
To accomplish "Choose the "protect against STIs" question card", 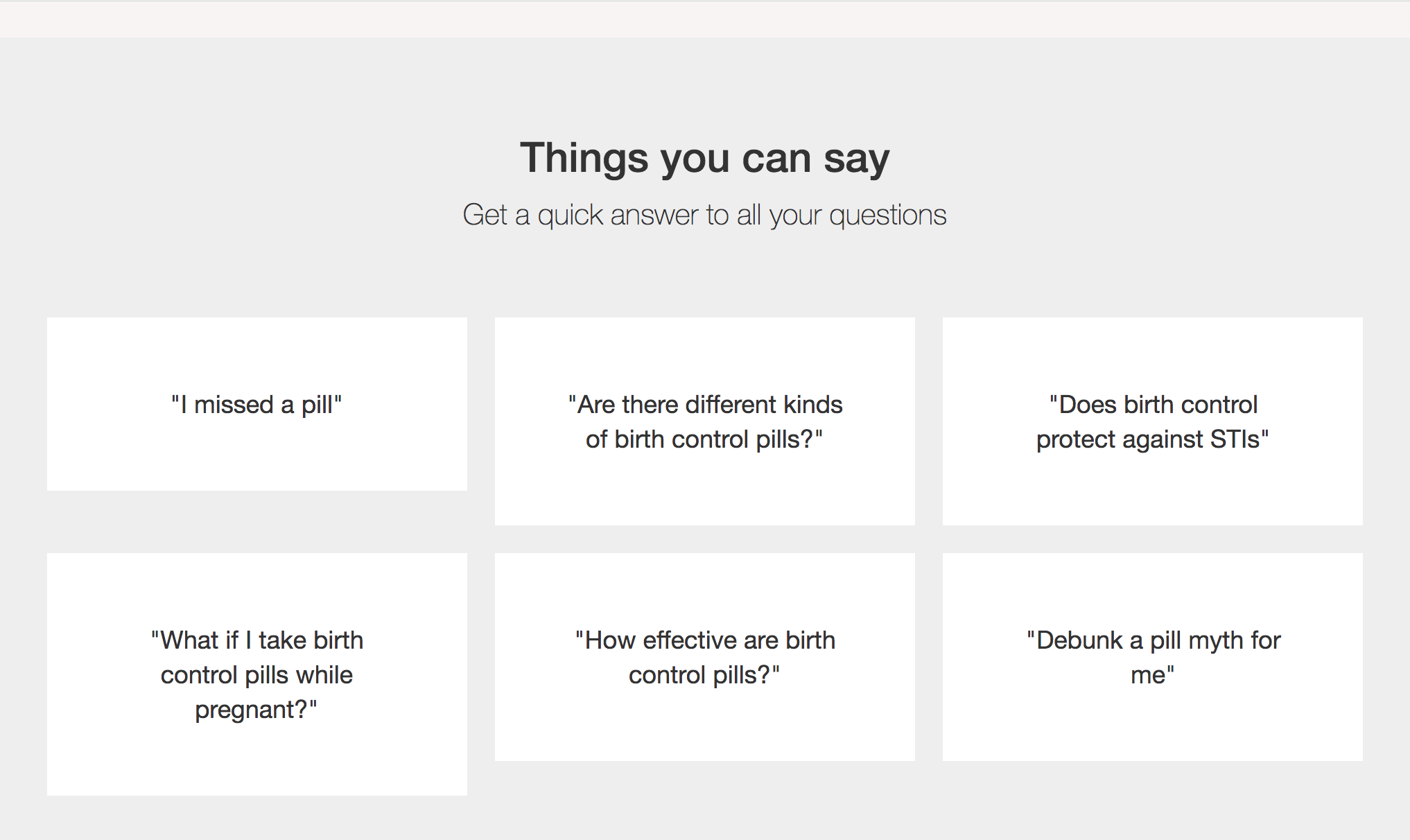I will (x=1152, y=421).
